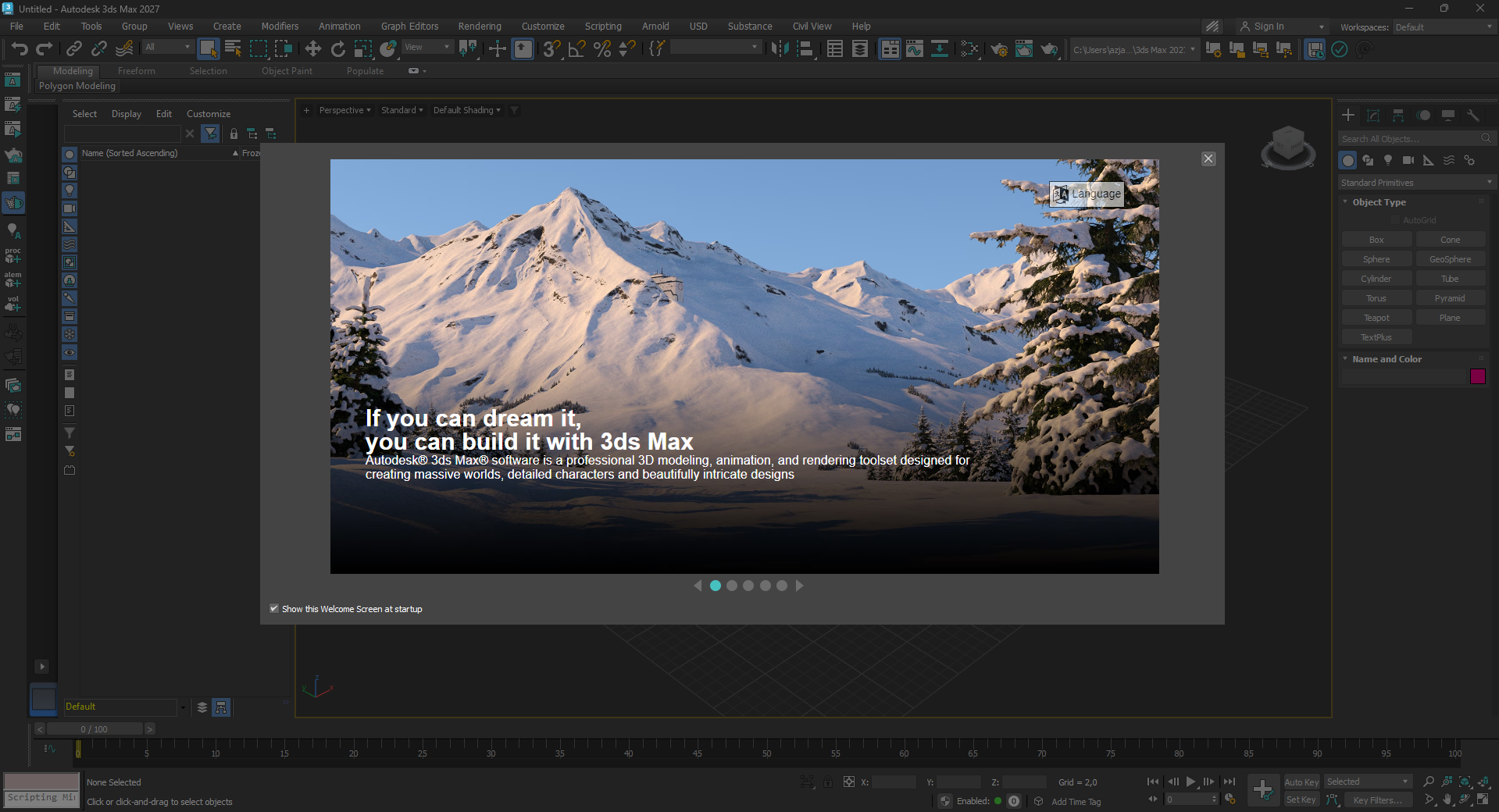Click the Align tool icon
This screenshot has height=812, width=1499.
tap(805, 49)
